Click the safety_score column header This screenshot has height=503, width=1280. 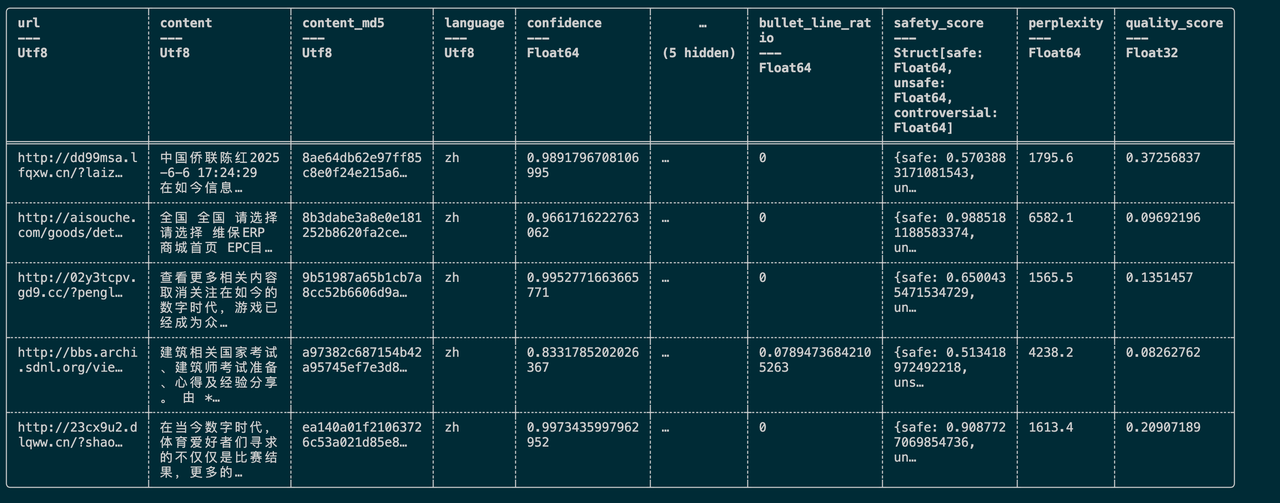pos(938,23)
